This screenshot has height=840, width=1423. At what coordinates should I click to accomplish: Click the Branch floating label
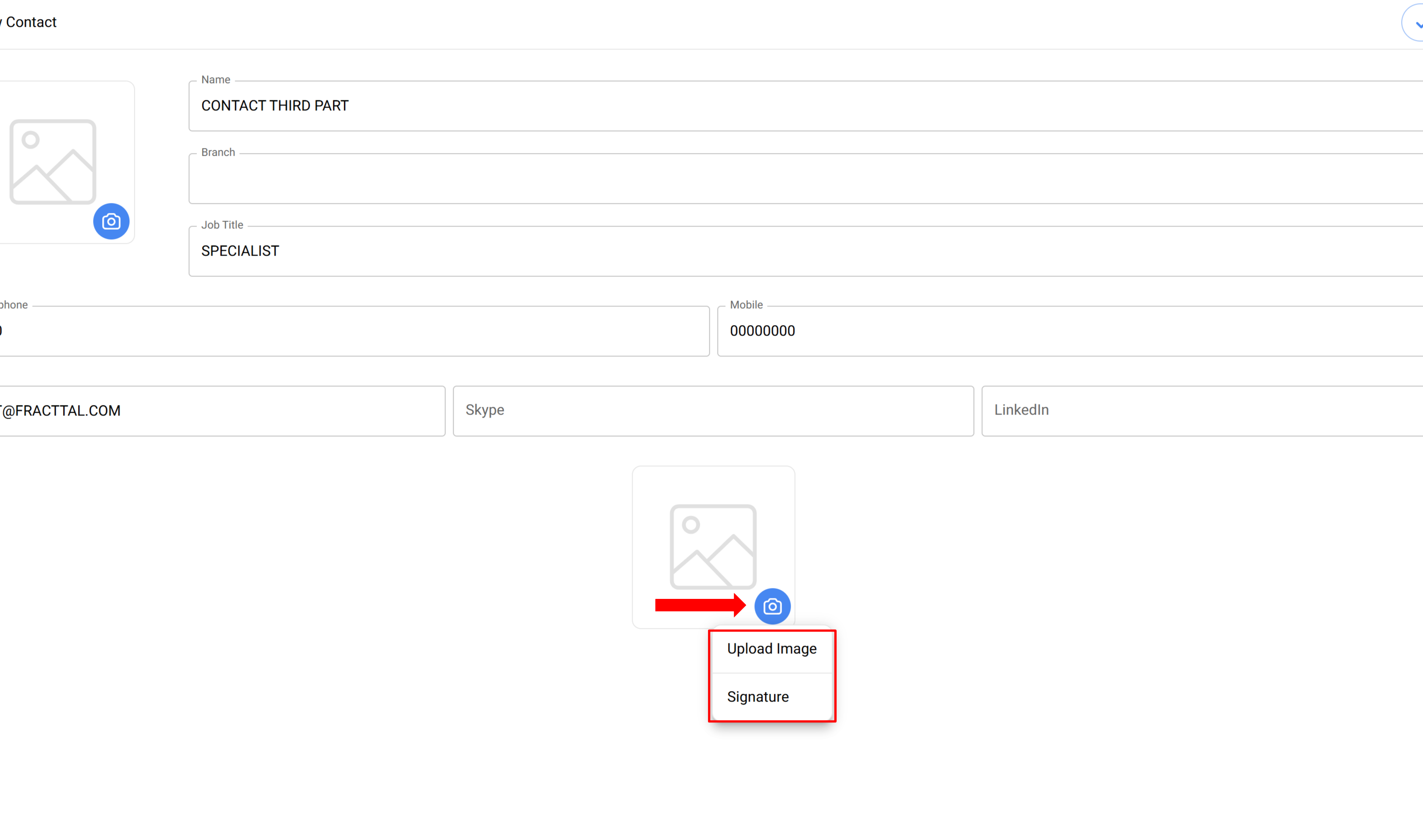[x=218, y=152]
